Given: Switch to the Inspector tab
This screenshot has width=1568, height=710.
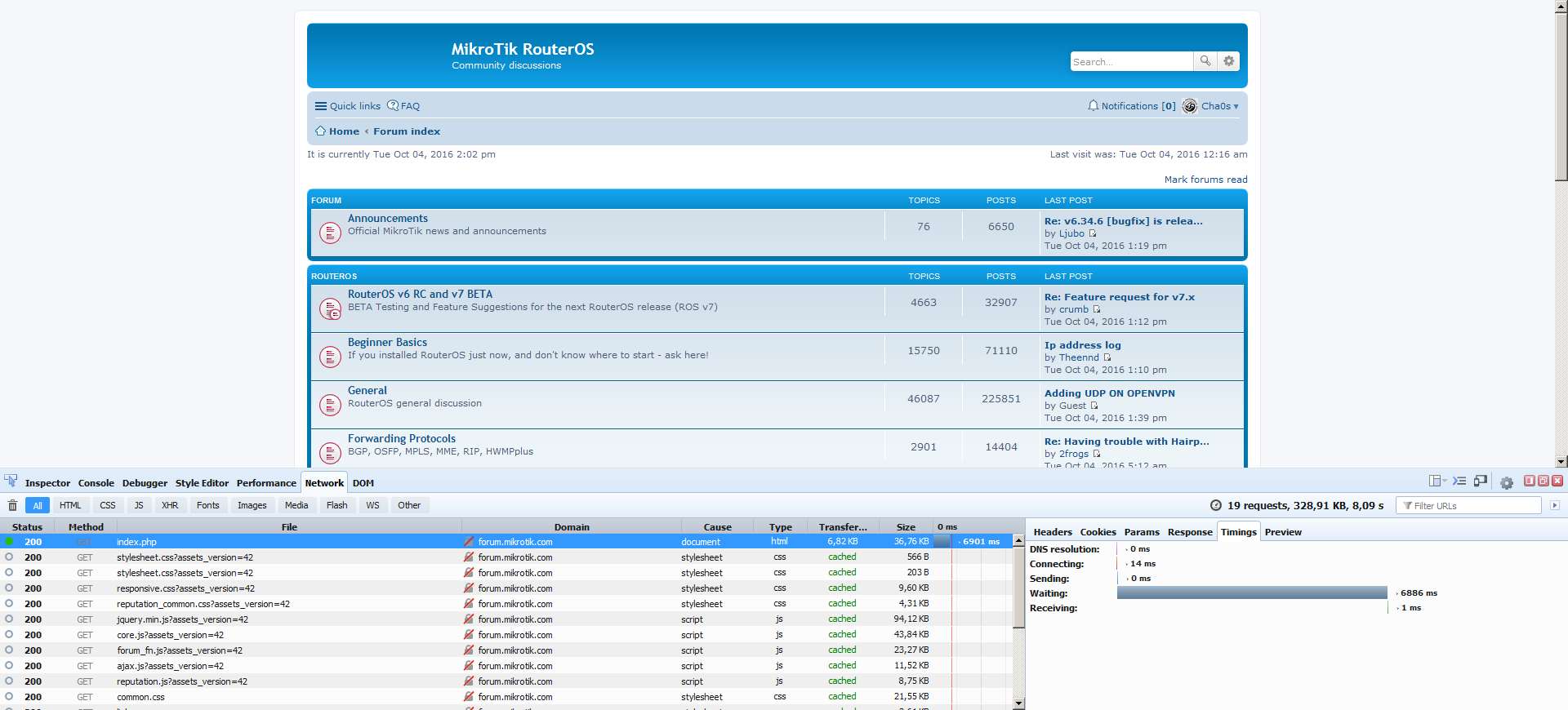Looking at the screenshot, I should (47, 483).
